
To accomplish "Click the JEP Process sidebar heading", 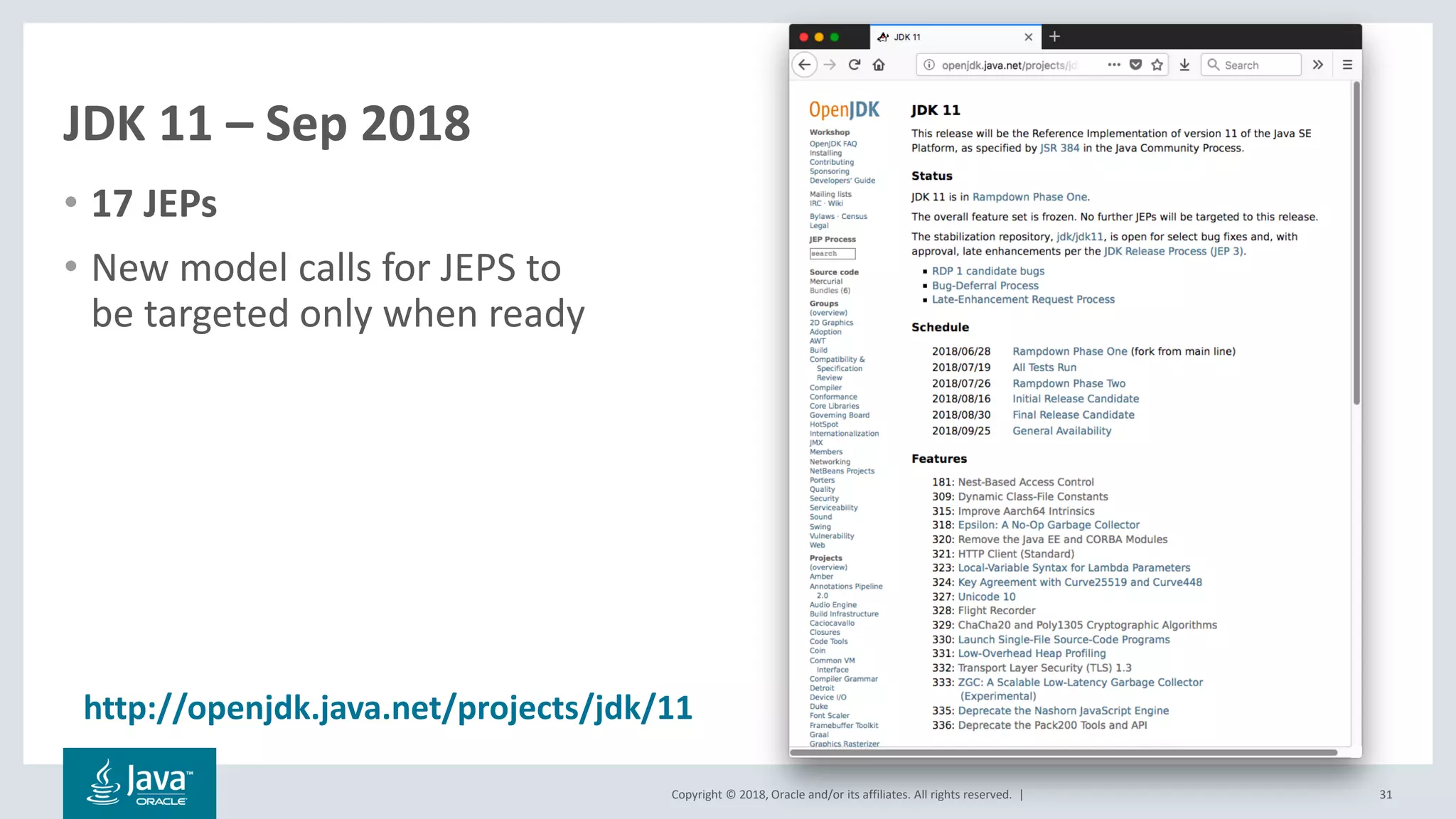I will (x=833, y=240).
